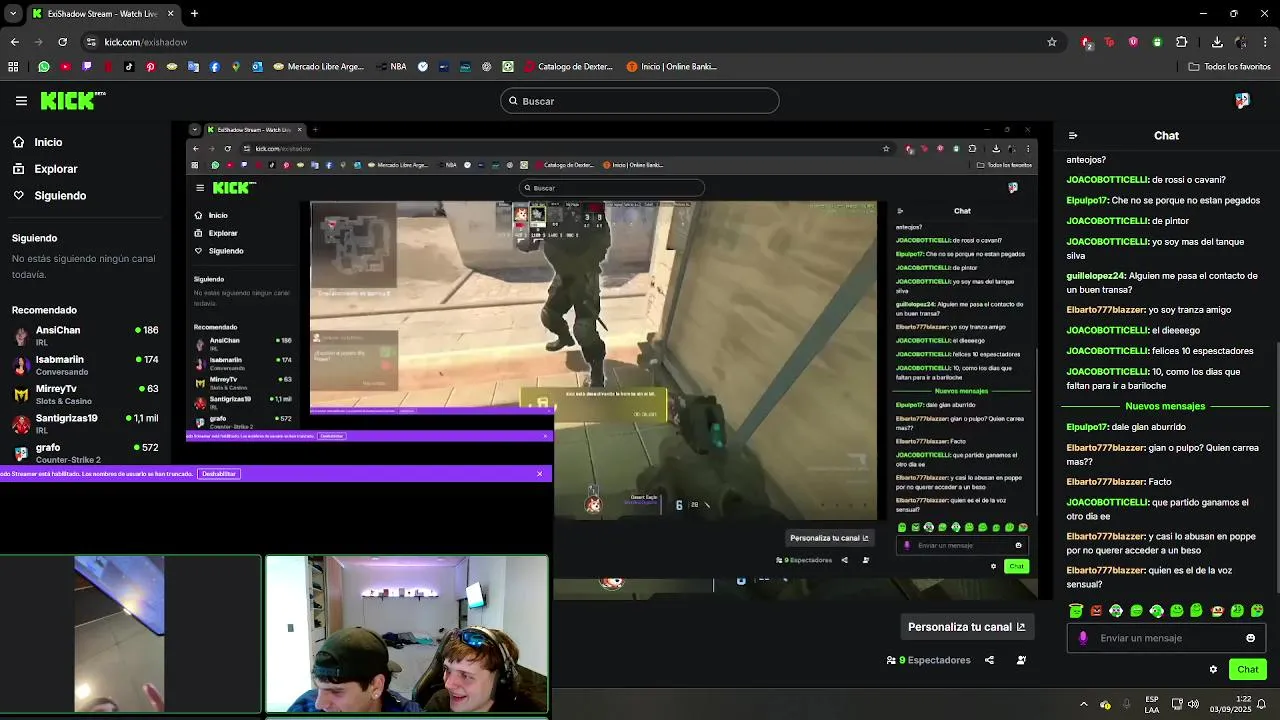Viewport: 1280px width, 720px height.
Task: Open Facebook bookmark icon
Action: pos(215,67)
